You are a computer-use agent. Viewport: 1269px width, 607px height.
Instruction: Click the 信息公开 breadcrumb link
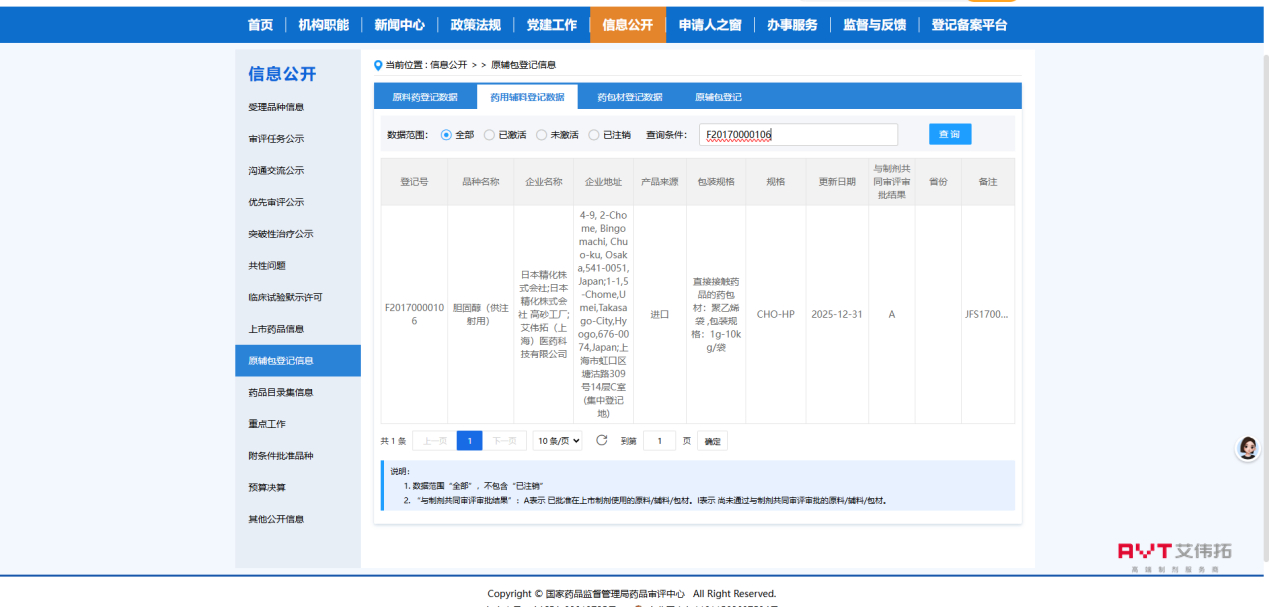pos(448,65)
